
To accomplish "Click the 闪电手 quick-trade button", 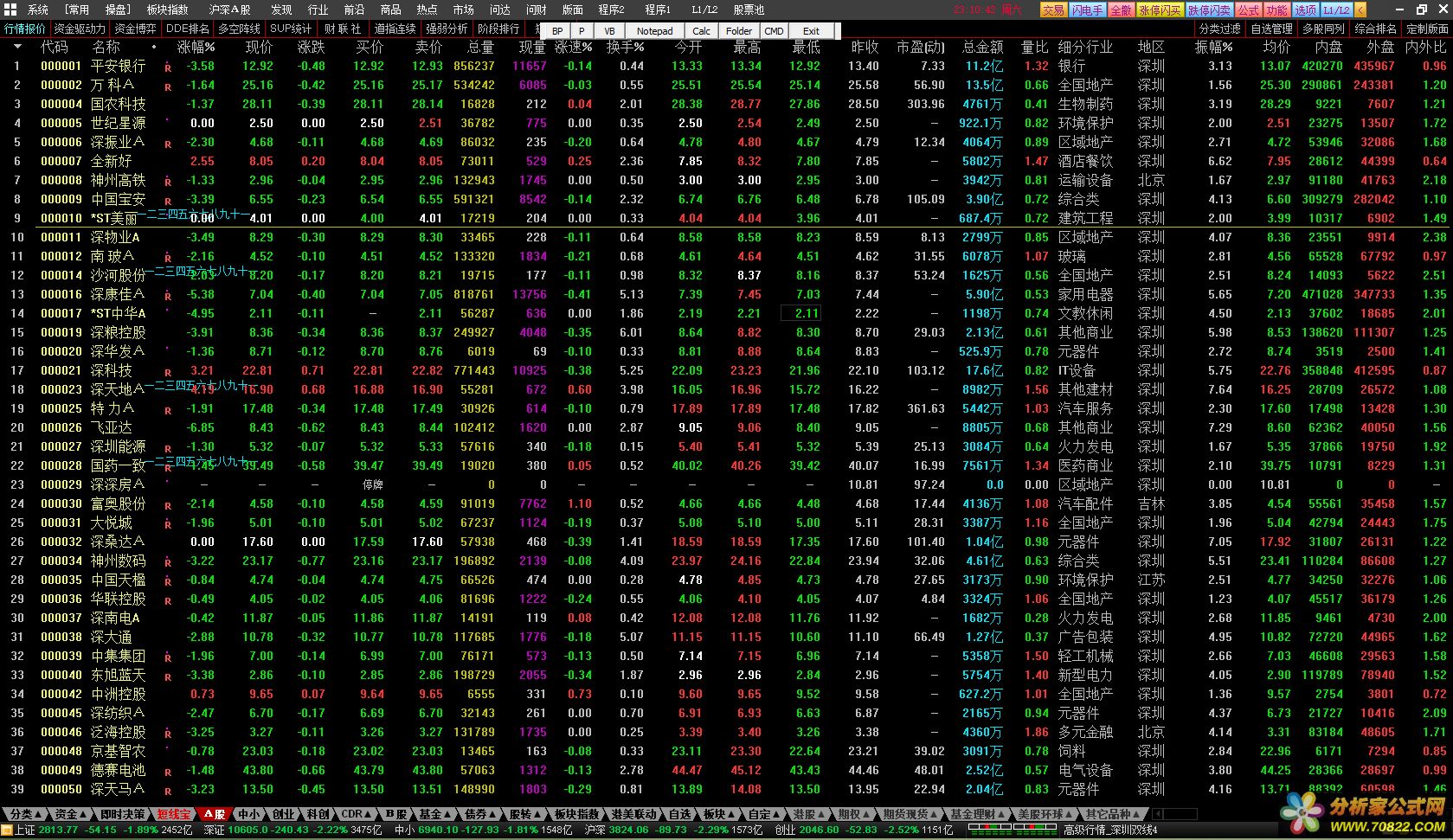I will (1087, 10).
